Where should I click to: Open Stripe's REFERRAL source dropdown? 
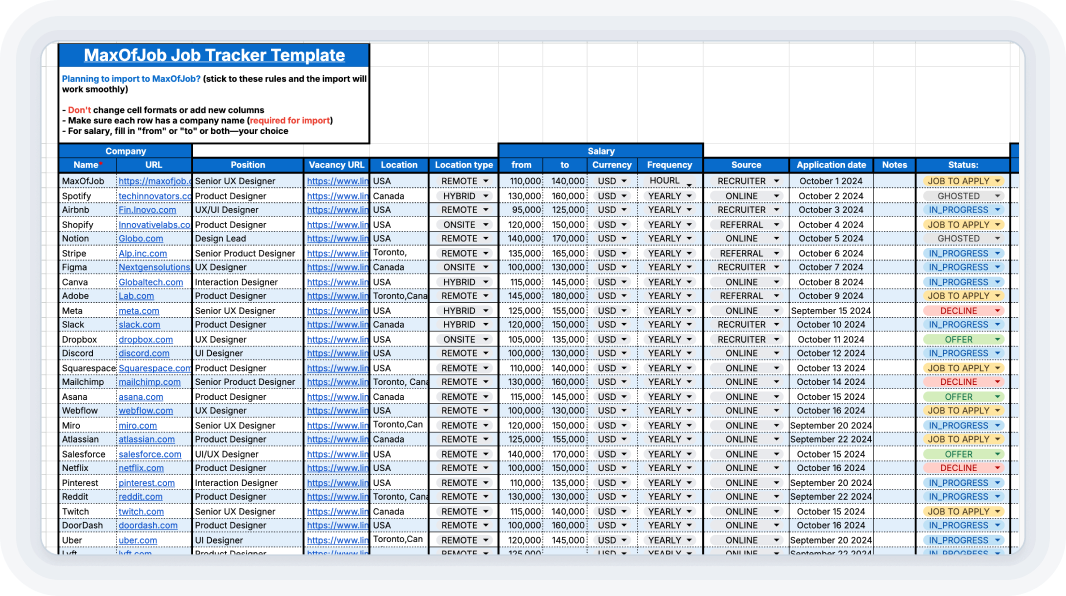pos(746,253)
